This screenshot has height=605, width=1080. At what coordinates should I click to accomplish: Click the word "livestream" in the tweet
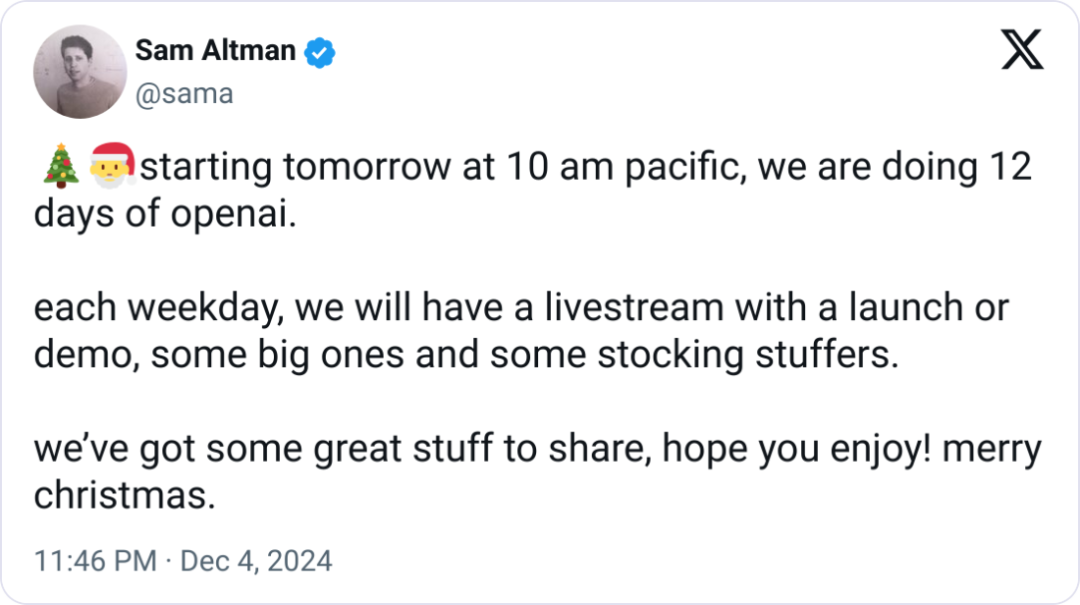click(634, 308)
